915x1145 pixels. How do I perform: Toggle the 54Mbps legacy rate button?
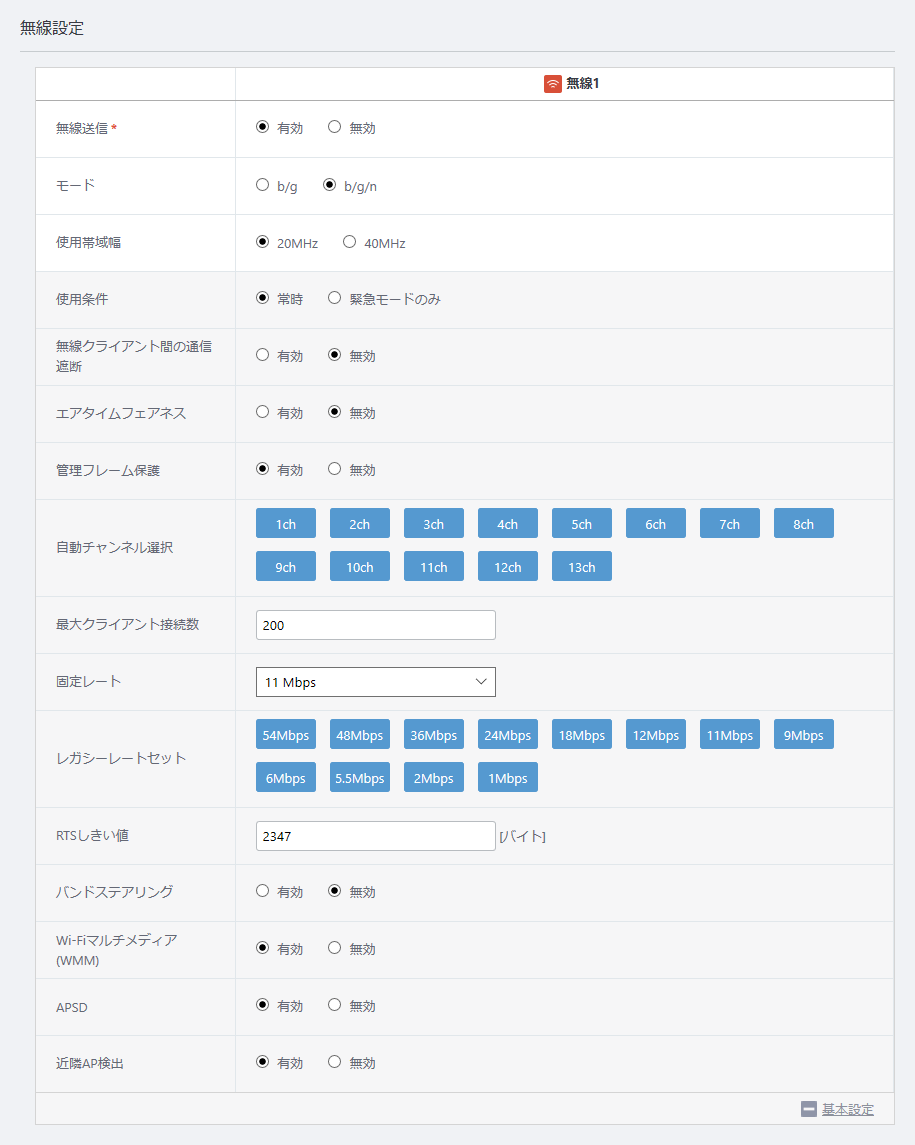[286, 735]
